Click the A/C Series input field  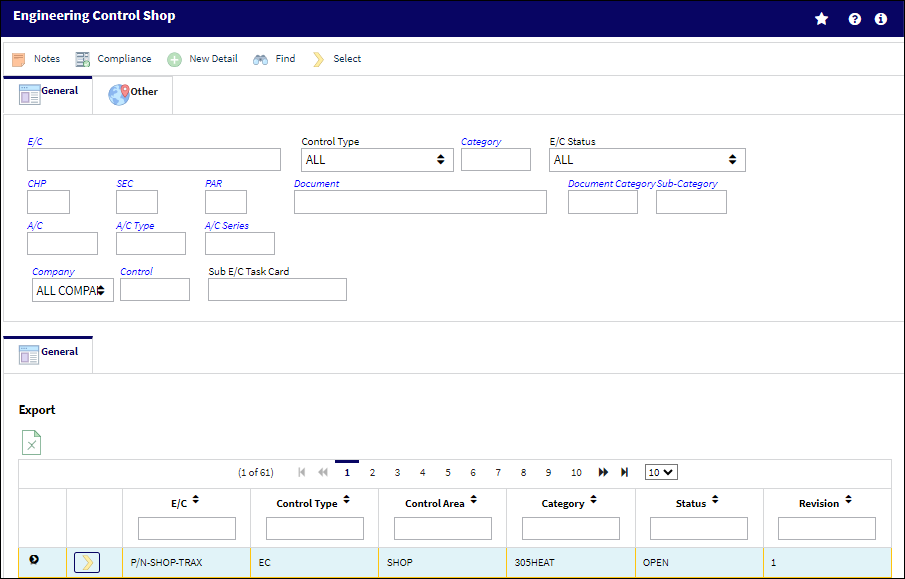click(240, 244)
